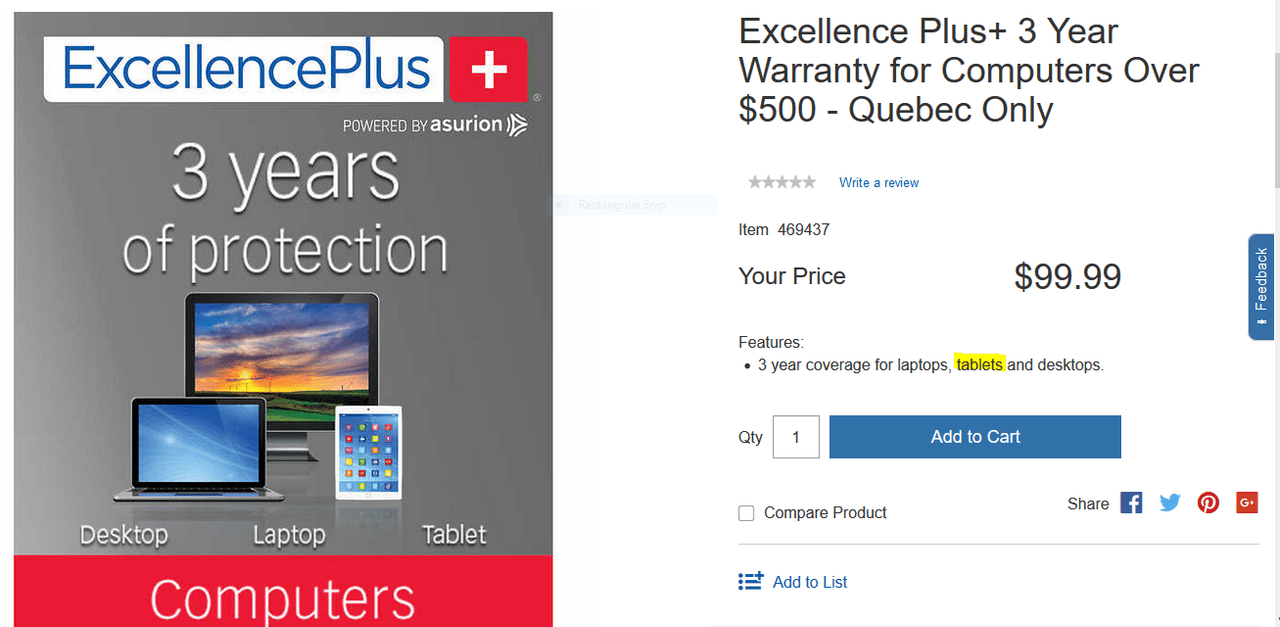Share the product on Facebook

[x=1130, y=502]
